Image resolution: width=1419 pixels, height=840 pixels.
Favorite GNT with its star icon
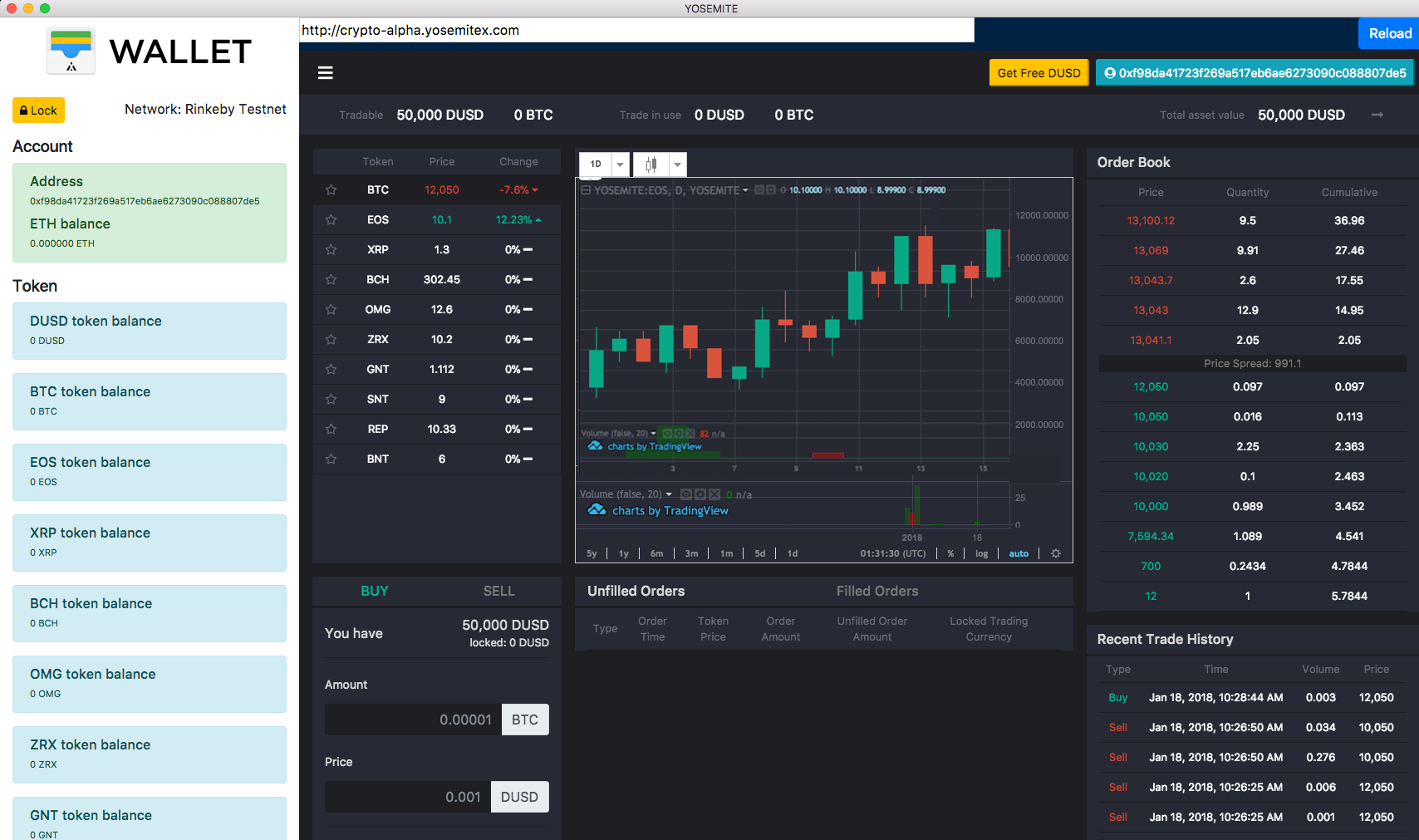click(x=331, y=370)
